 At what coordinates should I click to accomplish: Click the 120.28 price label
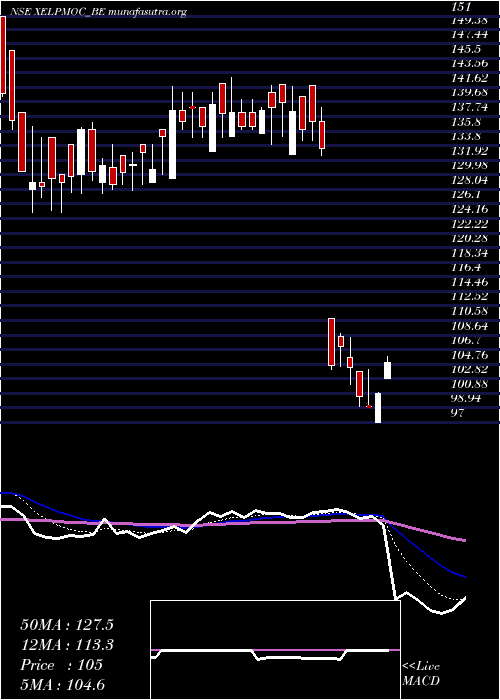[x=470, y=238]
